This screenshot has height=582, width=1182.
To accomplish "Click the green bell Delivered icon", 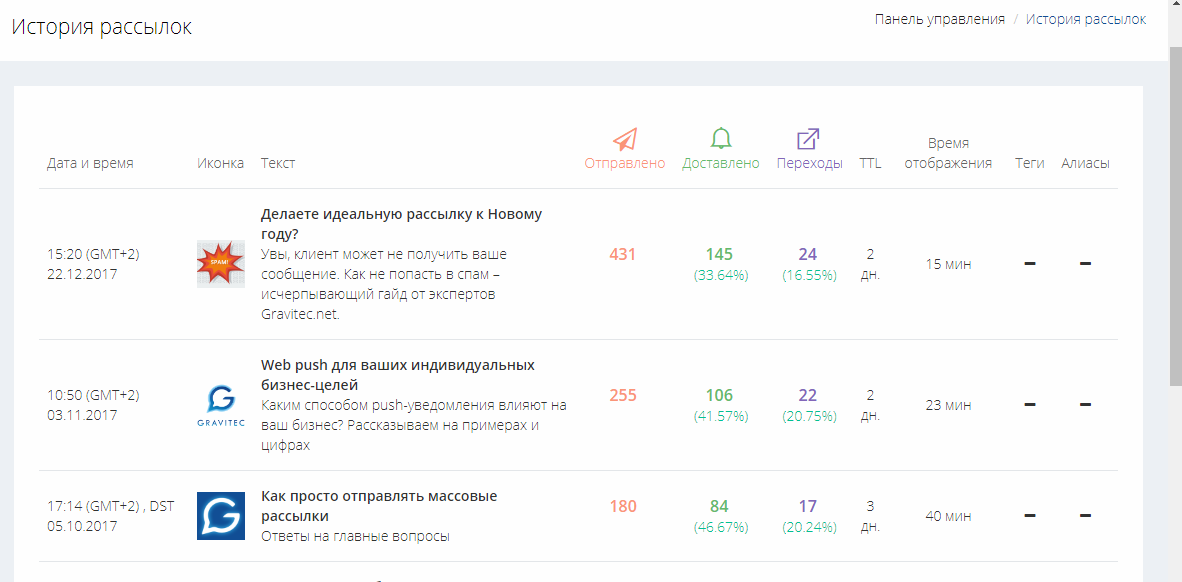I will tap(721, 139).
